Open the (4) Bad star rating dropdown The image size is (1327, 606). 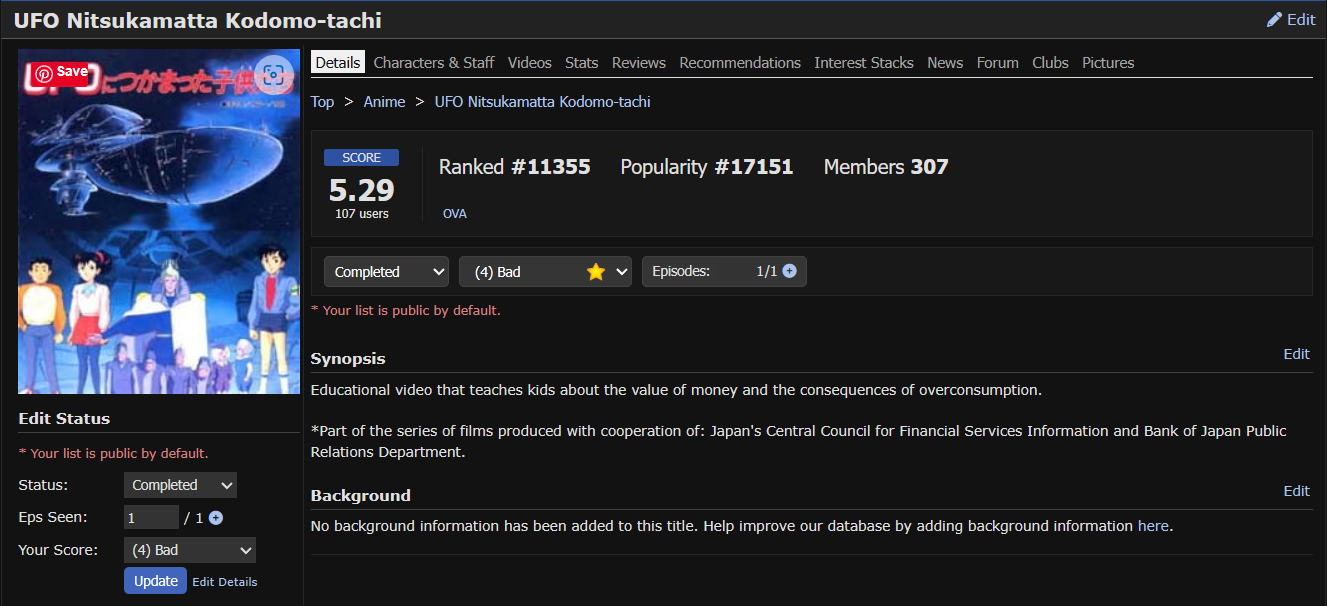pos(545,272)
